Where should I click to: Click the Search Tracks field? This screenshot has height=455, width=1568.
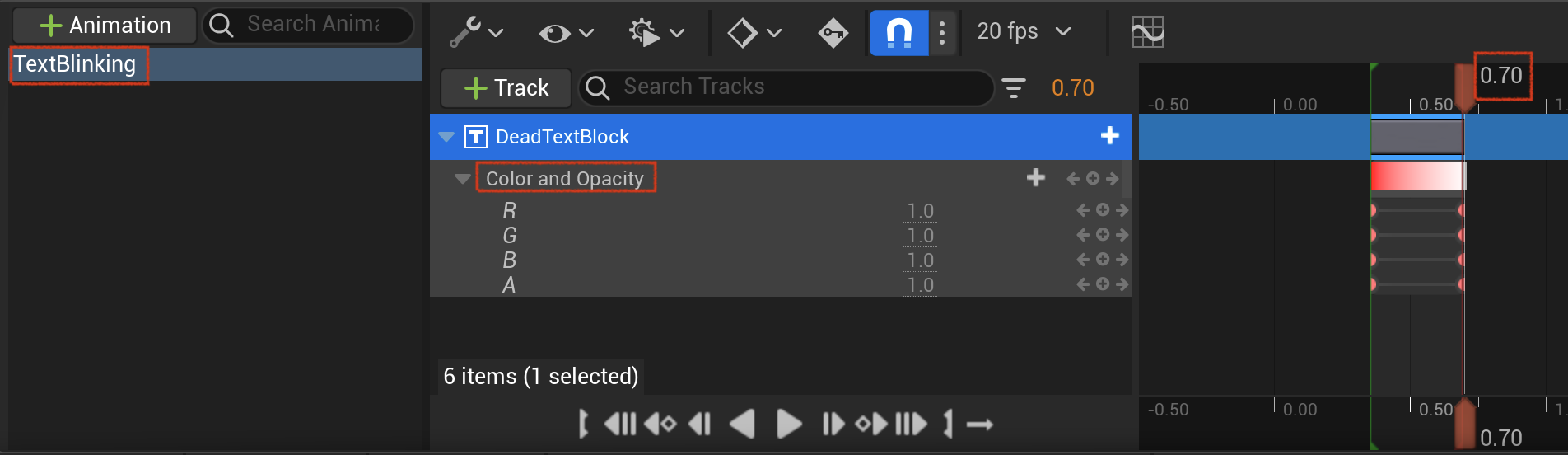[786, 87]
